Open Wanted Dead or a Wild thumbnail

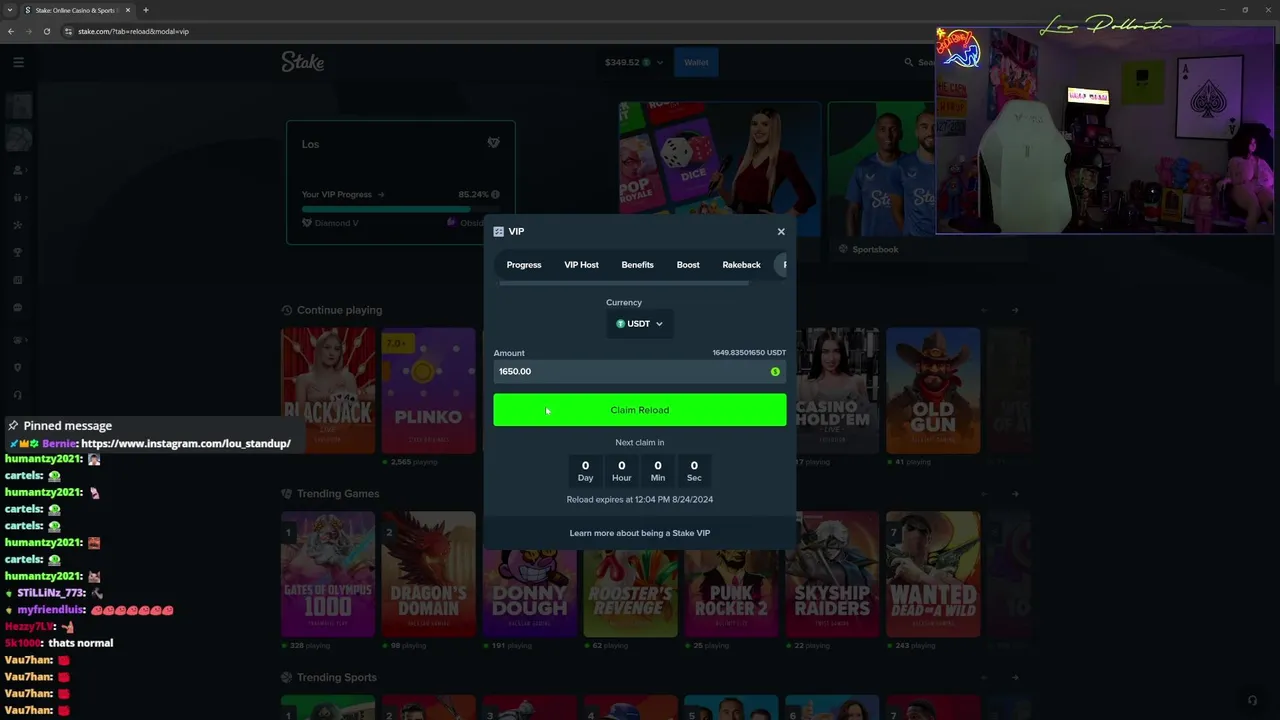click(x=933, y=574)
